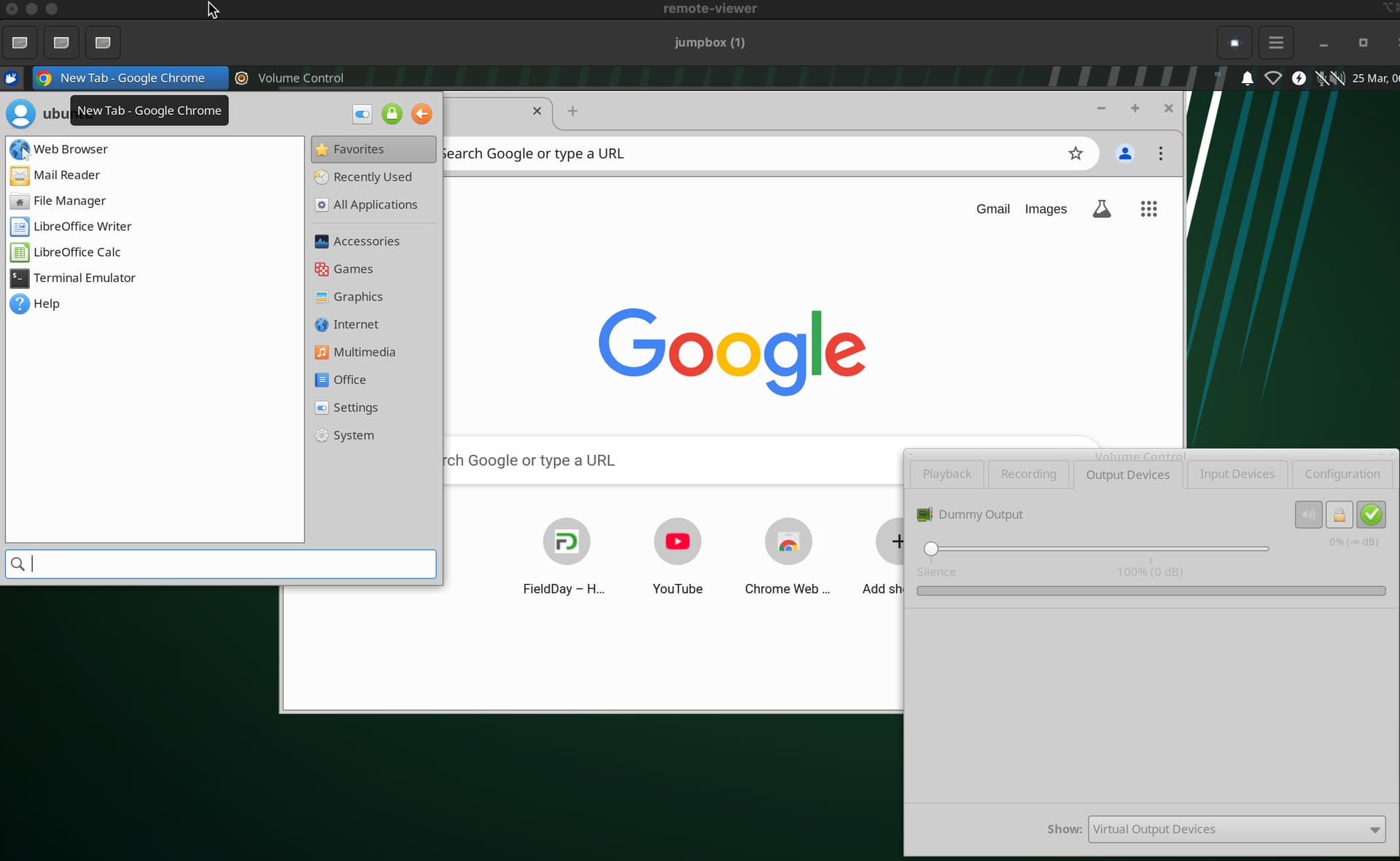
Task: Open Graphics category
Action: (373, 297)
